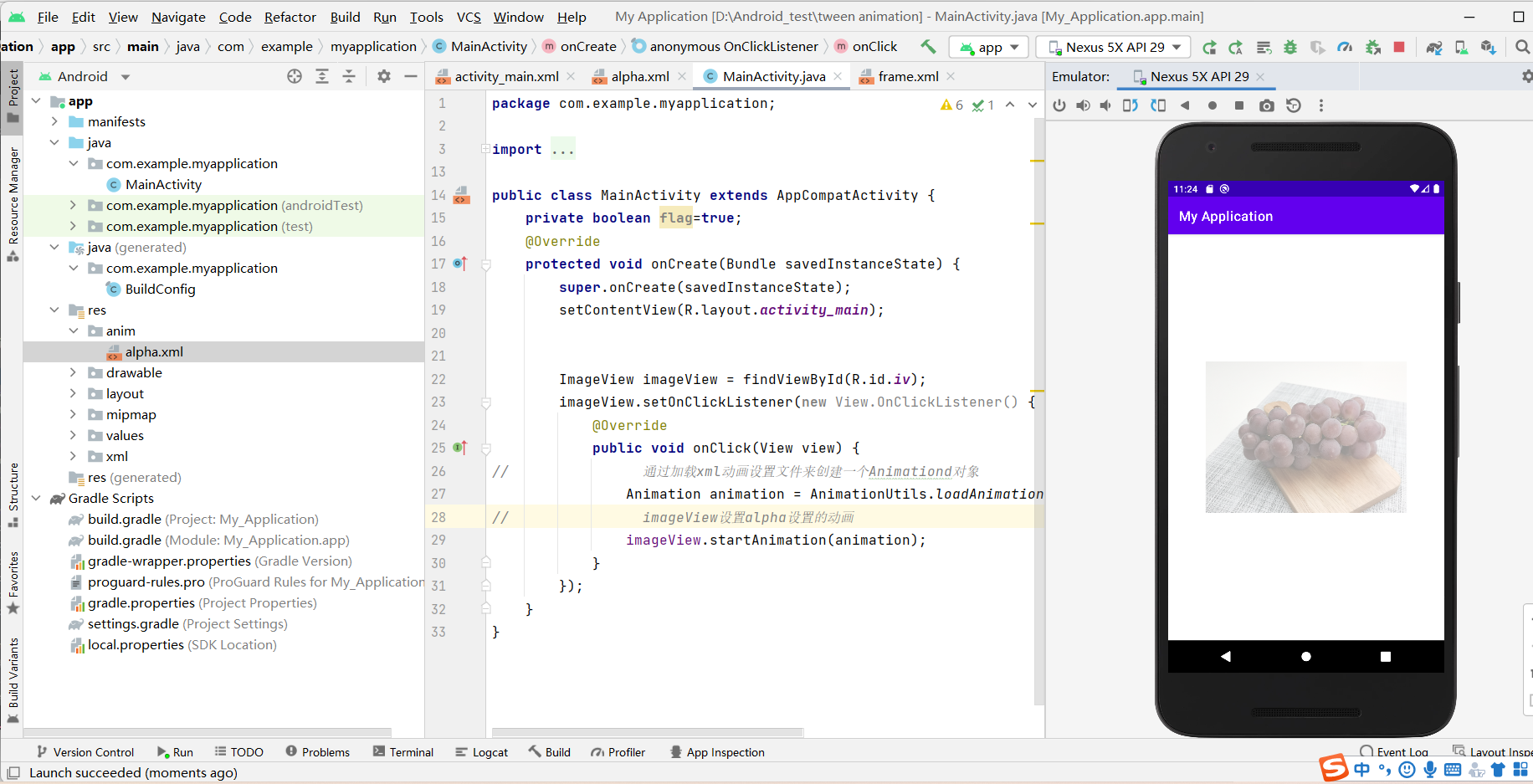
Task: Open the Nexus 5X API 29 device dropdown
Action: point(1113,47)
